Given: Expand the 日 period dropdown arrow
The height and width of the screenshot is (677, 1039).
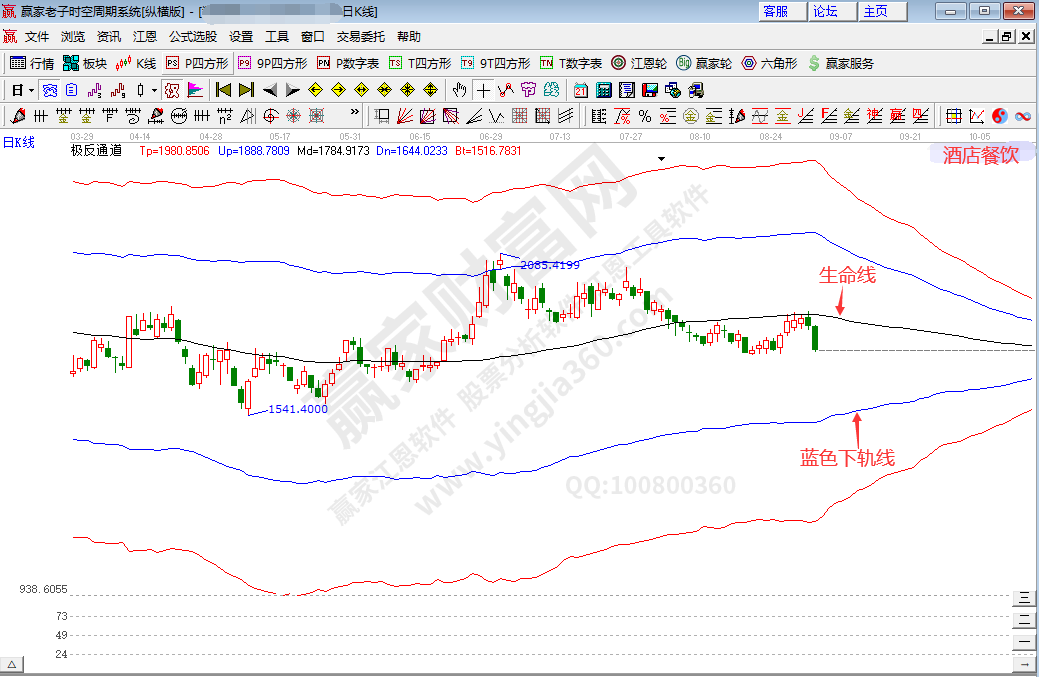Looking at the screenshot, I should point(31,89).
